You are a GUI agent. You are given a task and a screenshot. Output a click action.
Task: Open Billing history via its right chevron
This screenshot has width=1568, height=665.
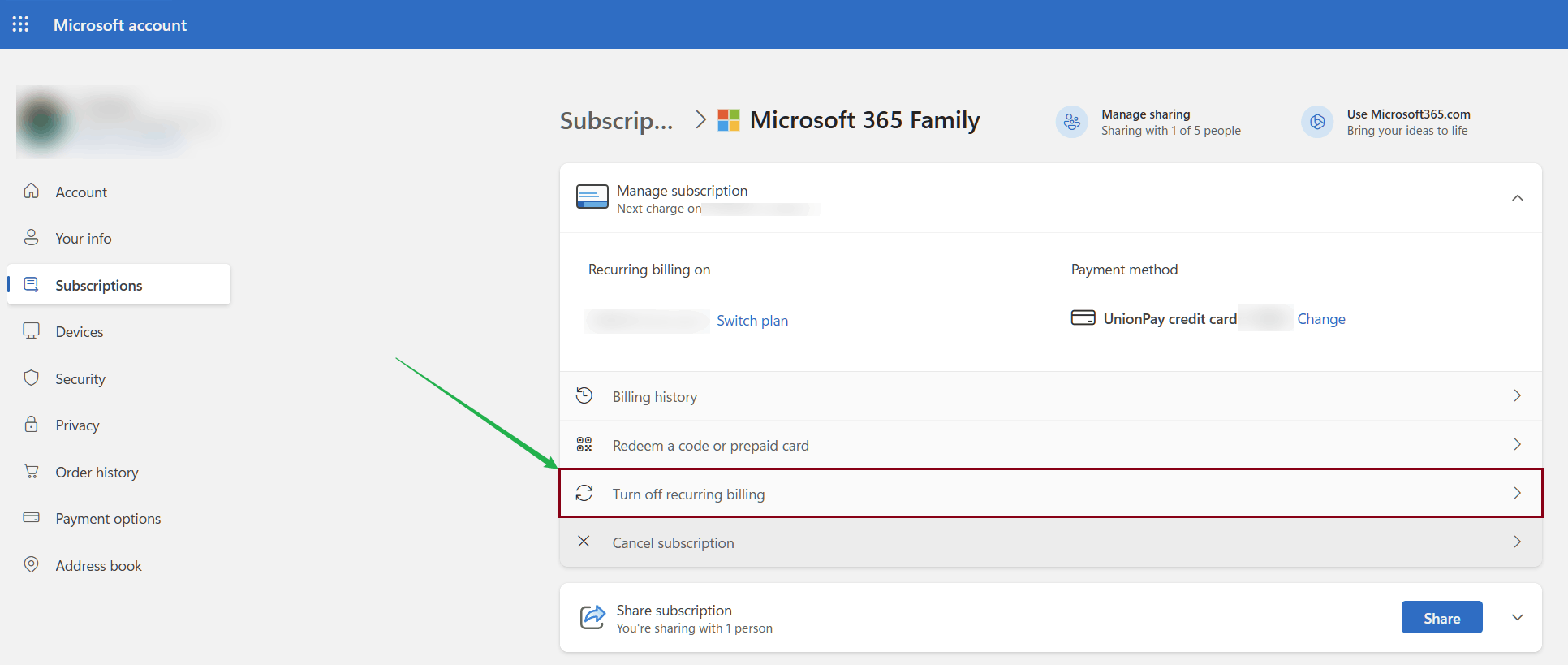[1518, 395]
